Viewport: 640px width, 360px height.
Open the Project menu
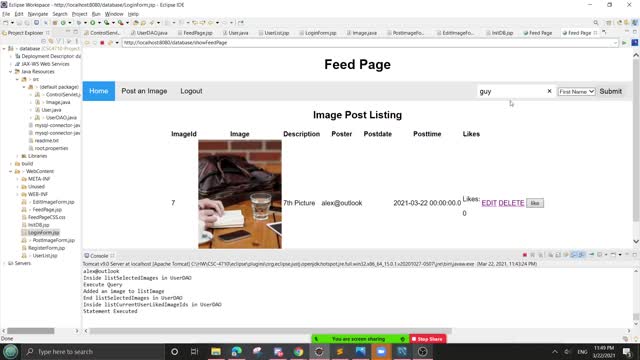coord(80,14)
